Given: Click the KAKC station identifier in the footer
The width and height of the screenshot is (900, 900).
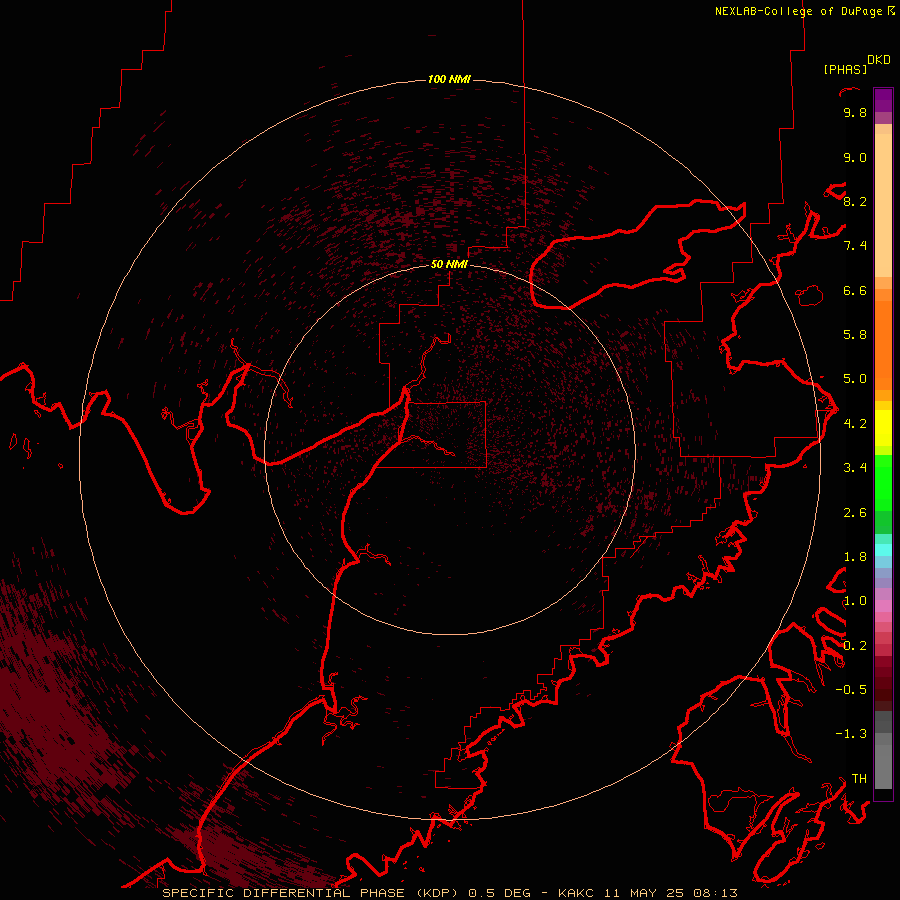Looking at the screenshot, I should pos(577,893).
